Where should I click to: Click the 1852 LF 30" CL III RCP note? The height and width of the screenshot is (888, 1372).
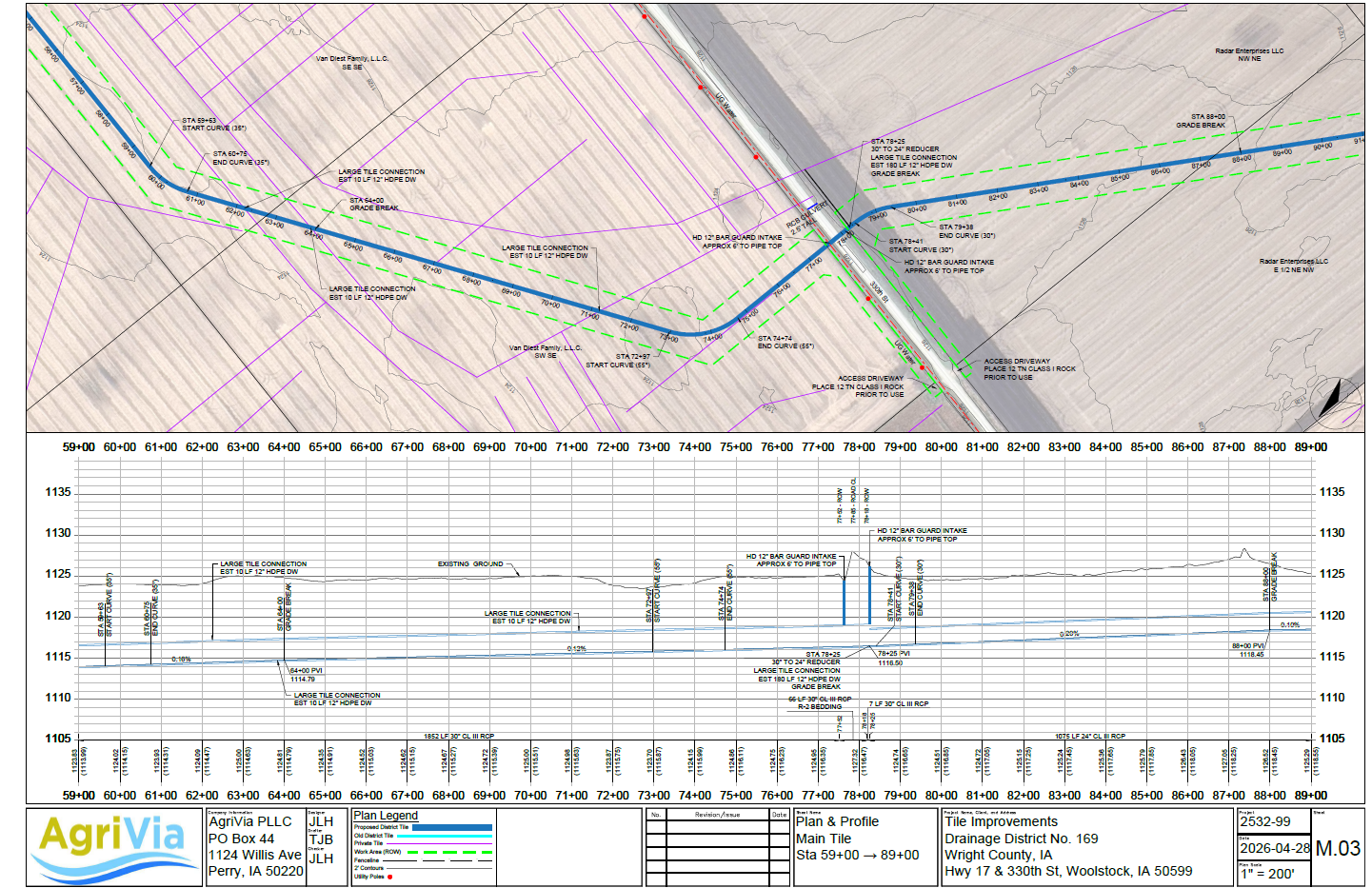tap(459, 737)
